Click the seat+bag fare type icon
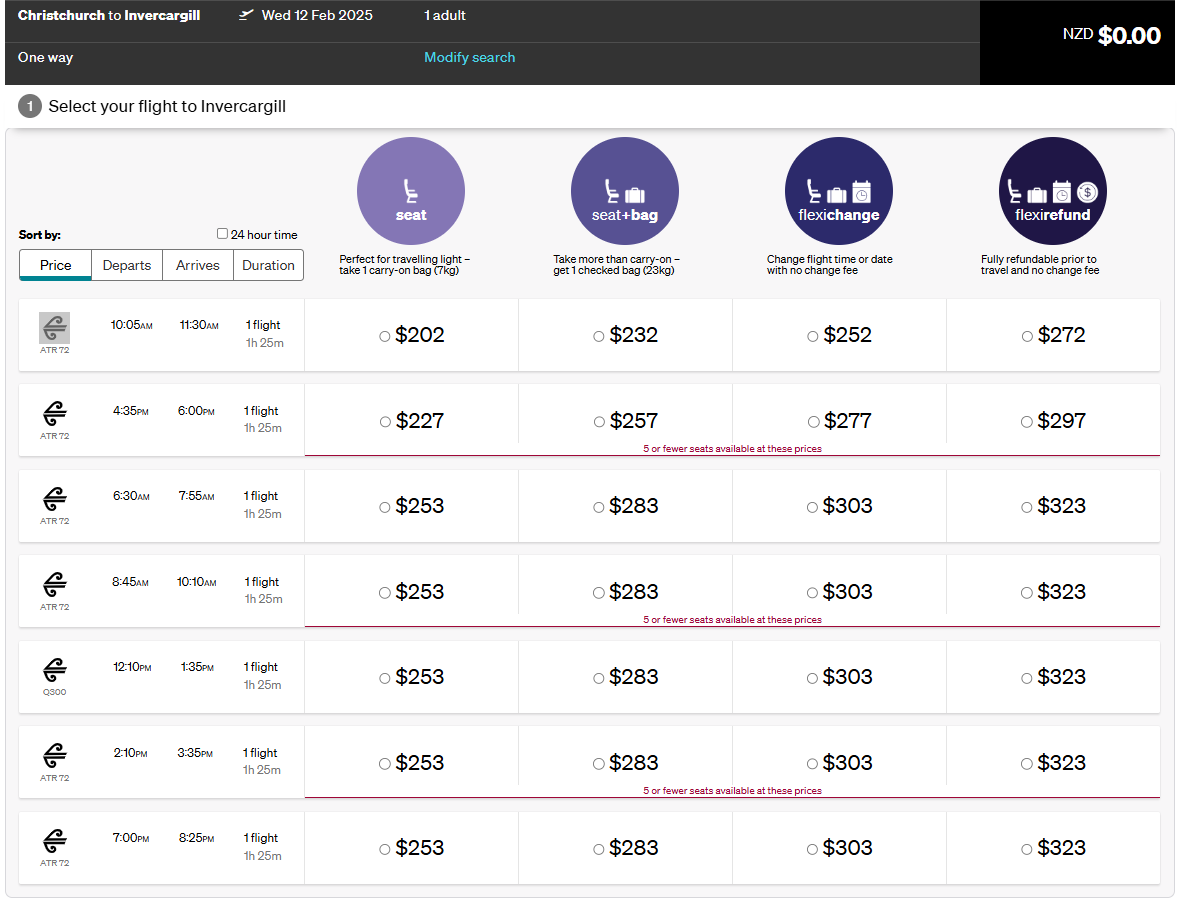 tap(625, 191)
